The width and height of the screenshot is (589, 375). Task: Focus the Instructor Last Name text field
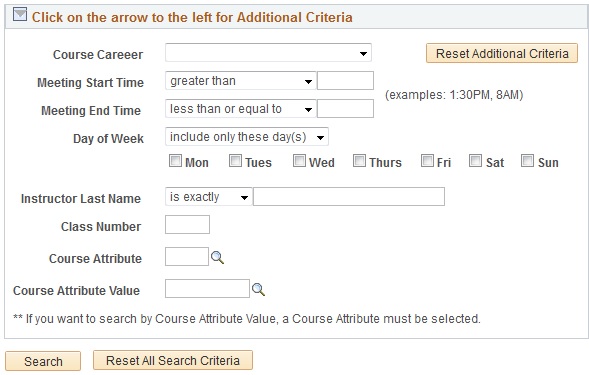[x=349, y=197]
